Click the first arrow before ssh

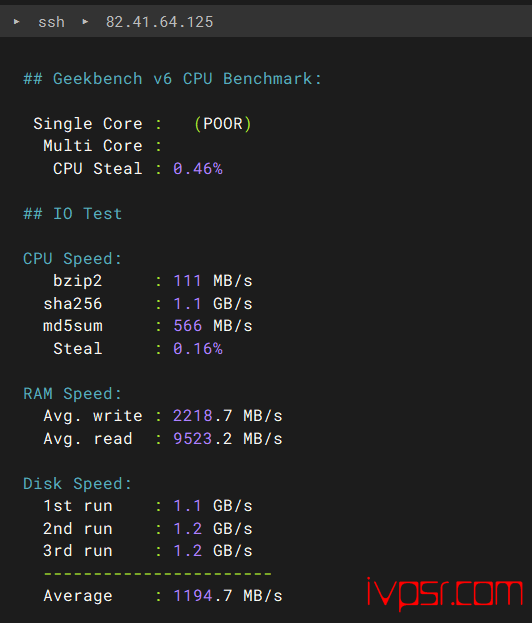16,22
